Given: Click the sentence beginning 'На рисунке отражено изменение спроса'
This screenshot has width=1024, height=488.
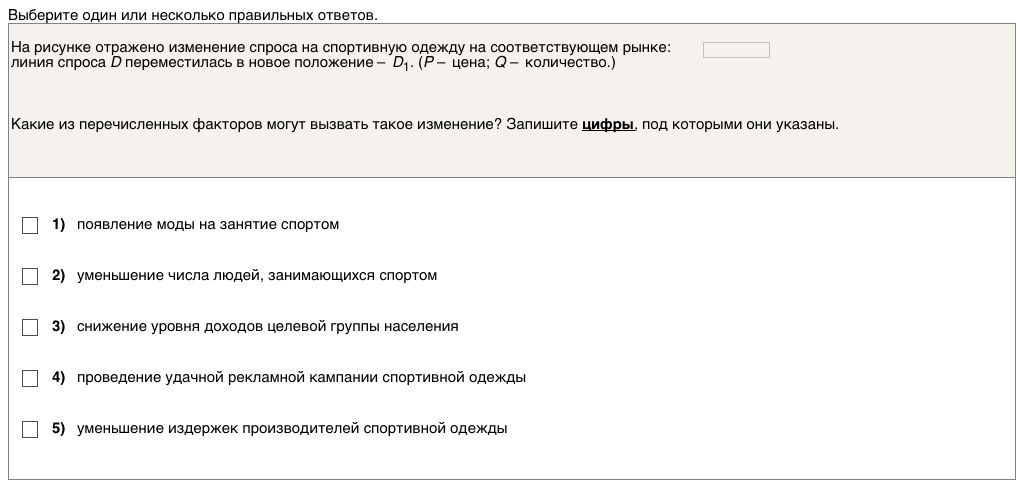Looking at the screenshot, I should coord(340,48).
